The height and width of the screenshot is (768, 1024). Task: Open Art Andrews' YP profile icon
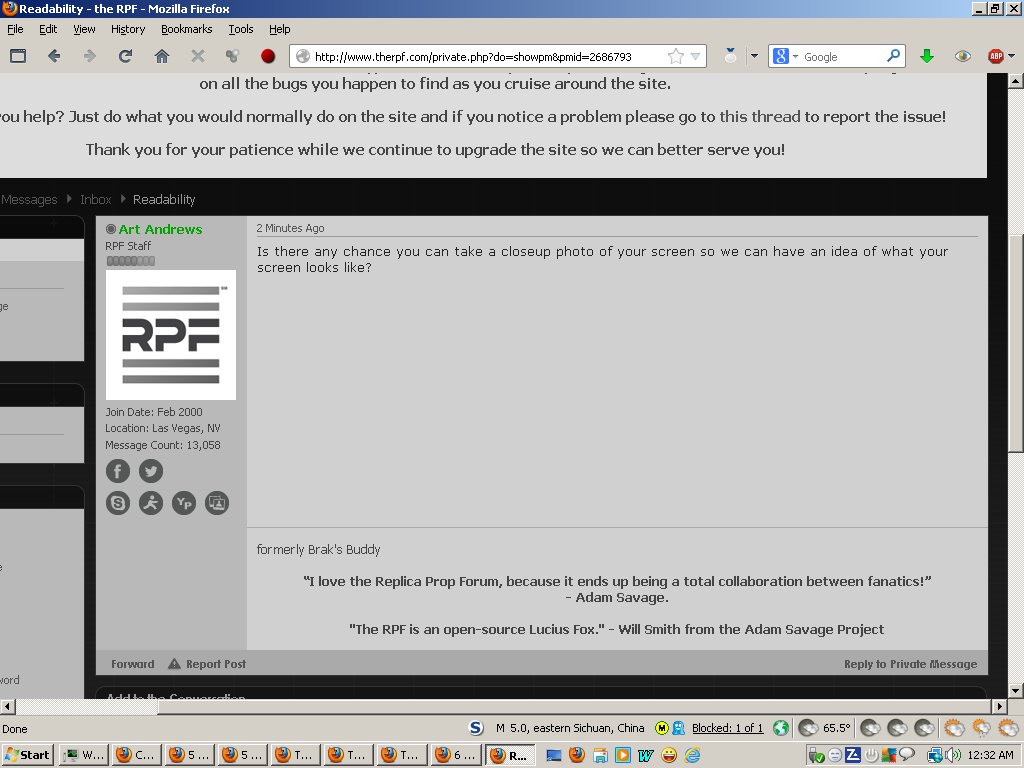(184, 503)
